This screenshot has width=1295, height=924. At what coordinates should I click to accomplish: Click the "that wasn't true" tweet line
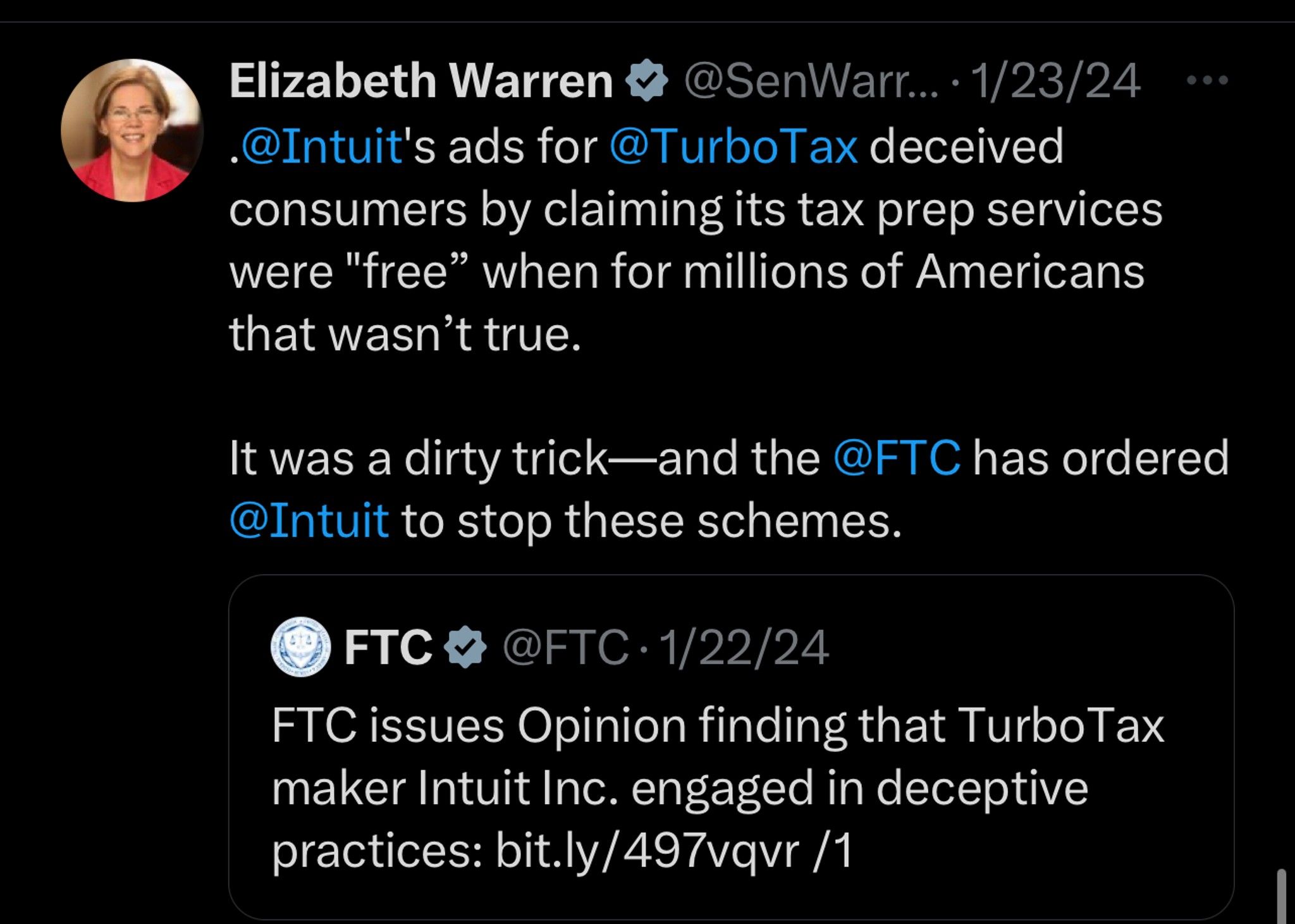coord(405,334)
